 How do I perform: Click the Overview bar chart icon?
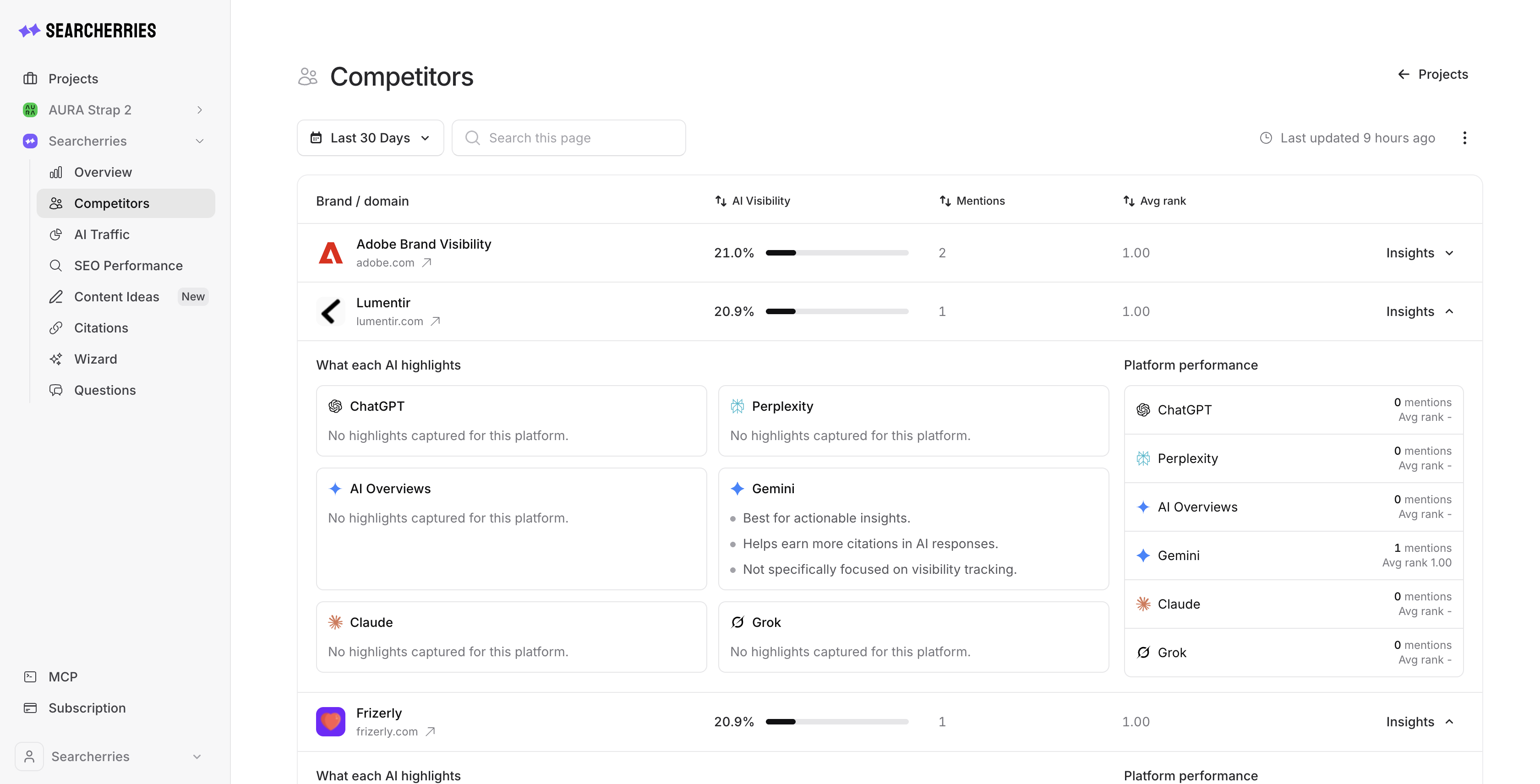pos(55,172)
